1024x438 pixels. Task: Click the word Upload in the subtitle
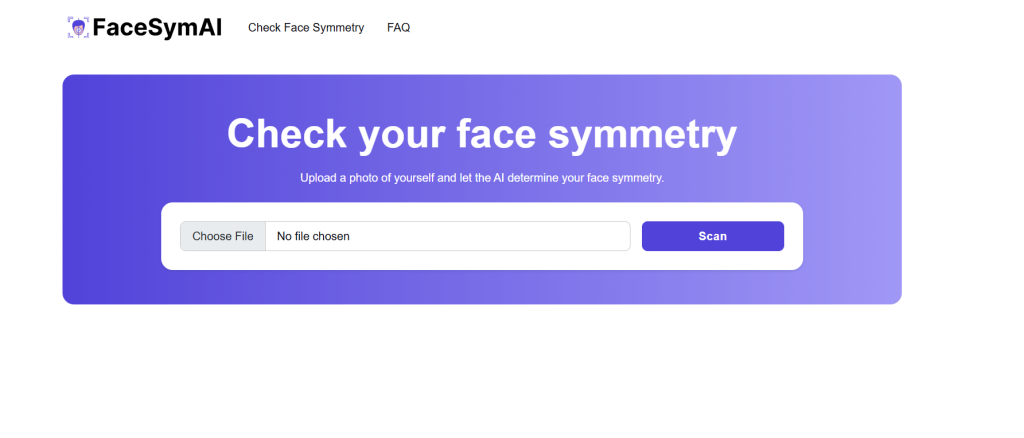pyautogui.click(x=318, y=178)
